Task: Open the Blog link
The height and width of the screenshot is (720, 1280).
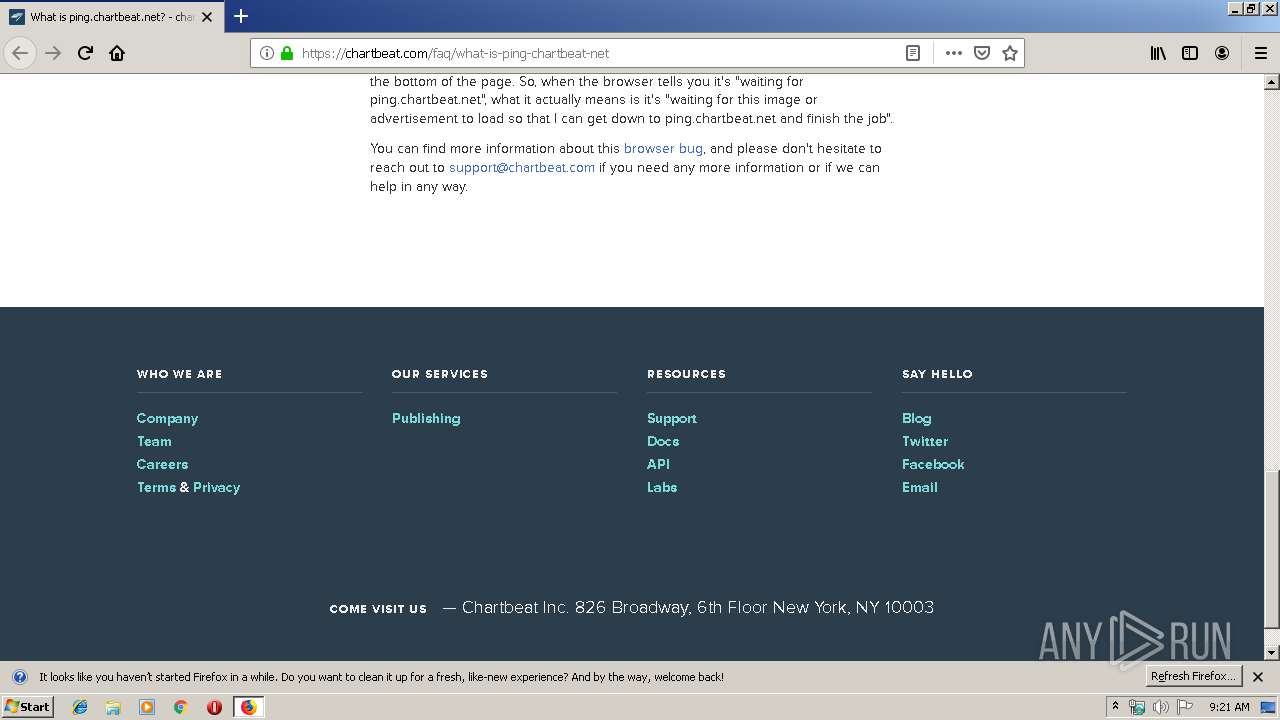Action: point(916,418)
